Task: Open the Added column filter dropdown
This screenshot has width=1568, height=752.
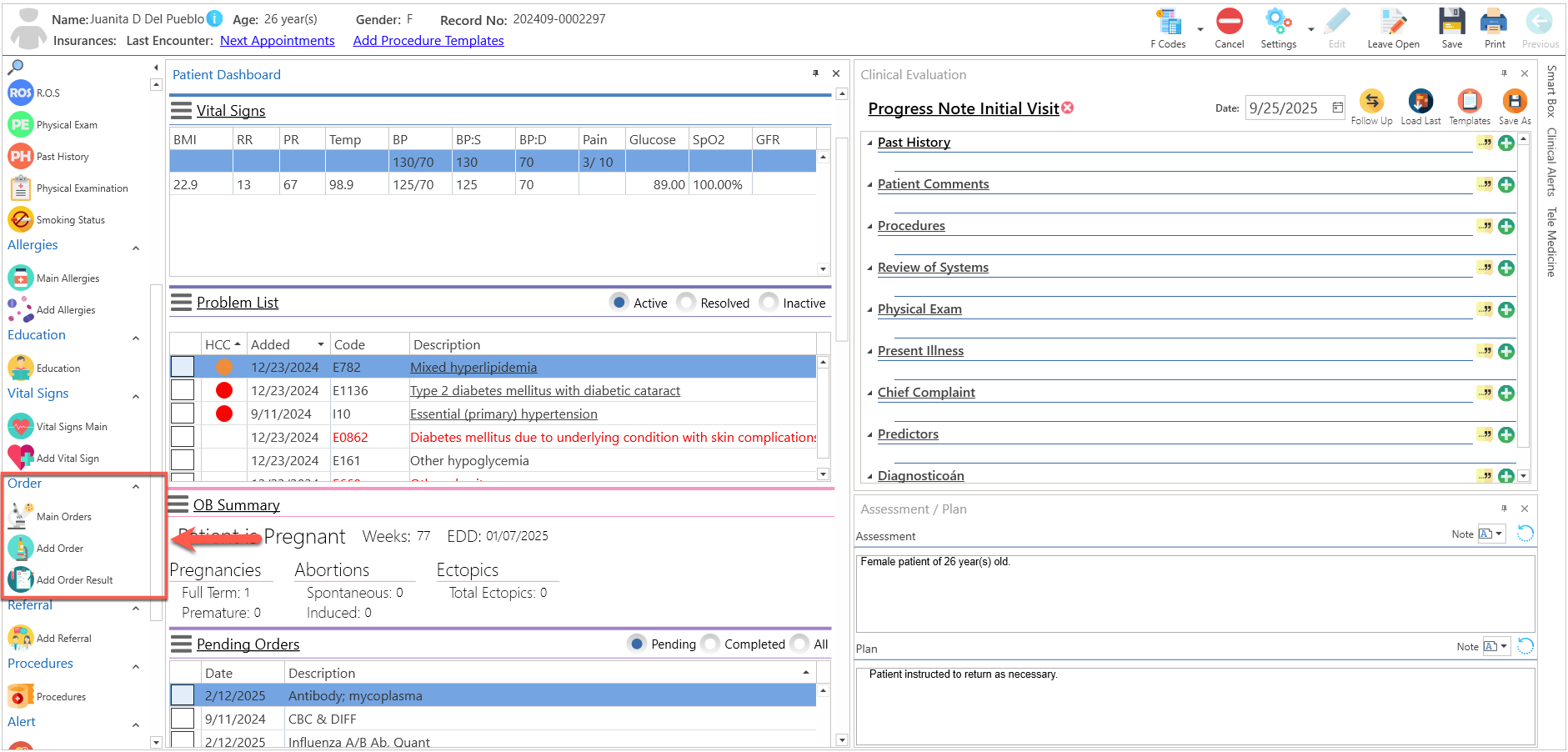Action: [321, 344]
